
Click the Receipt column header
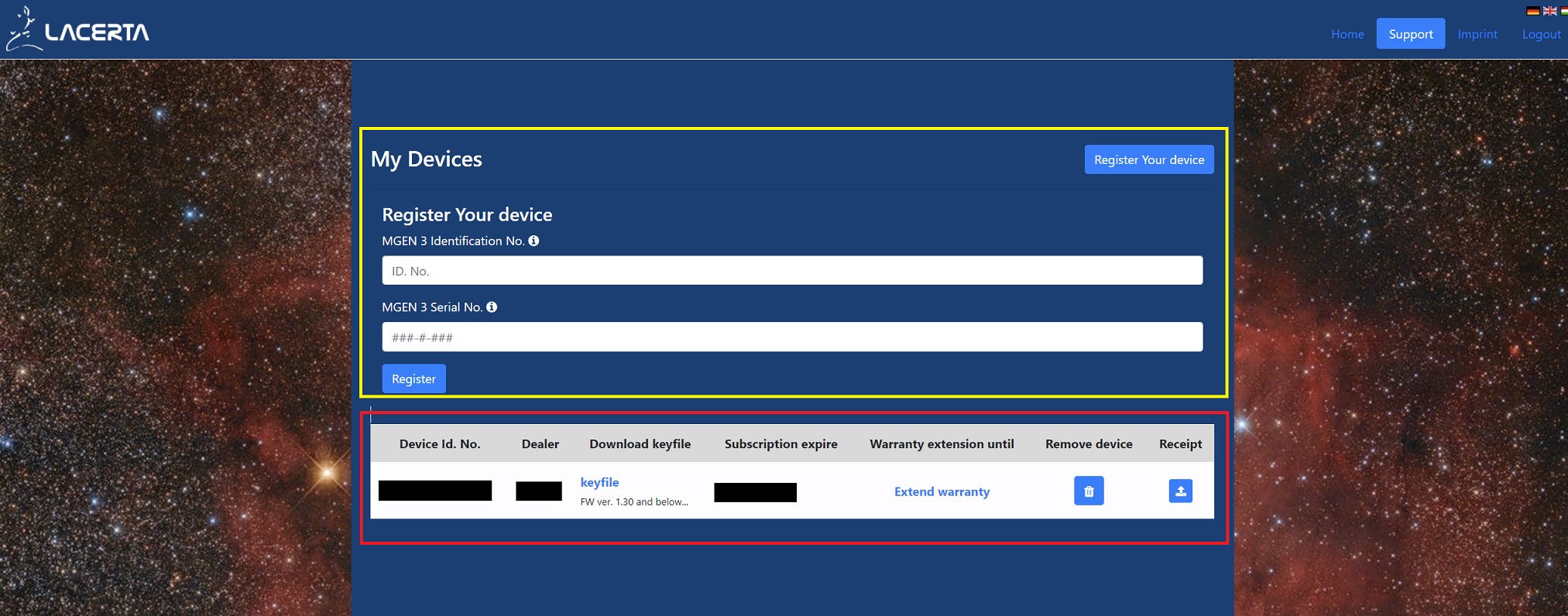(1180, 443)
